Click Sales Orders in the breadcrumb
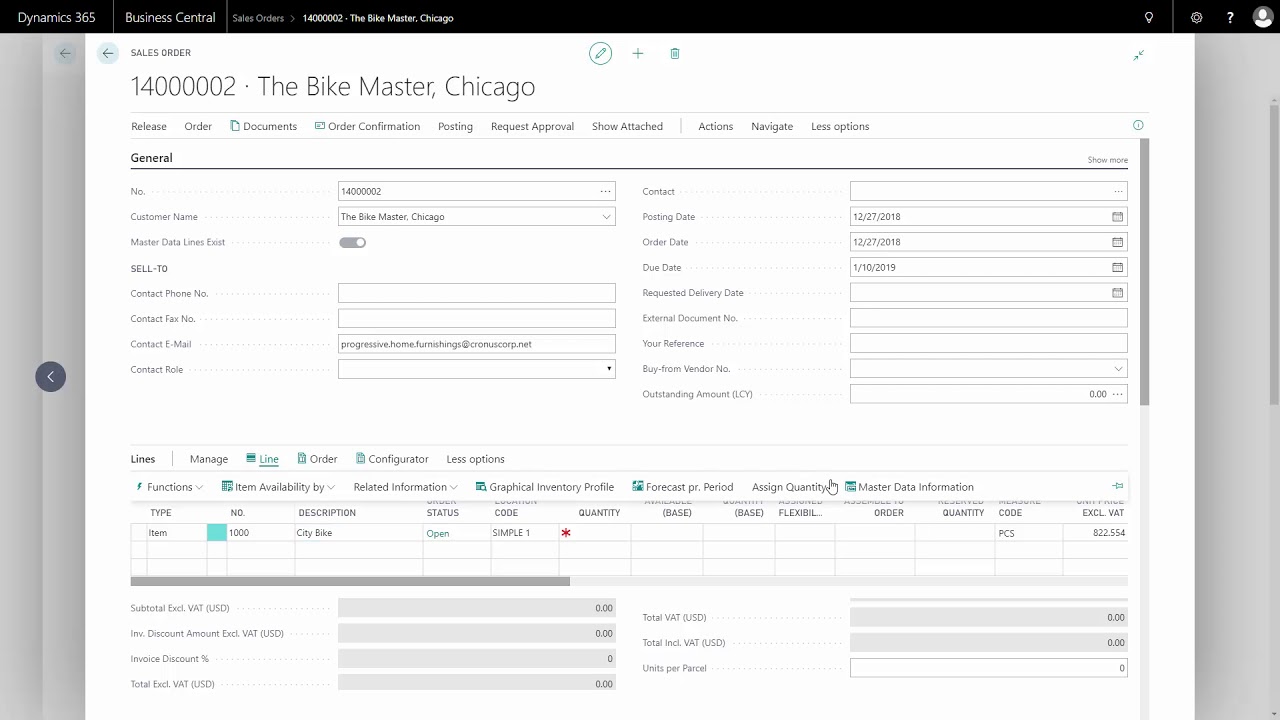 pos(258,18)
